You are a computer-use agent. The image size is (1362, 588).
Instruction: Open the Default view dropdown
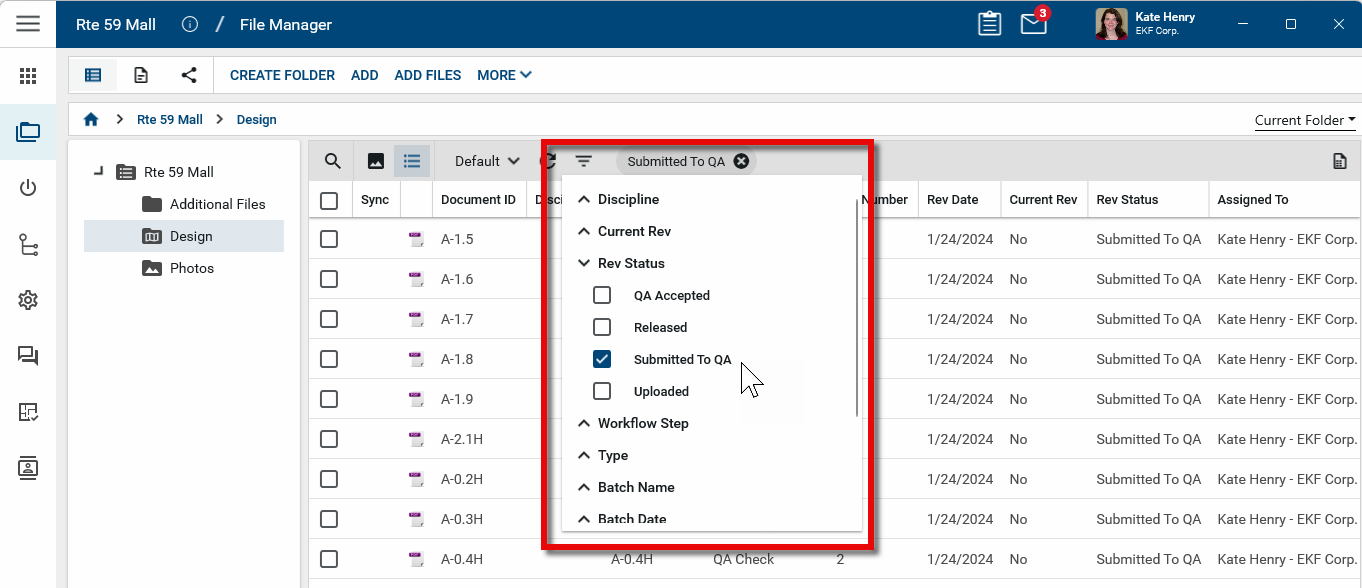point(487,161)
